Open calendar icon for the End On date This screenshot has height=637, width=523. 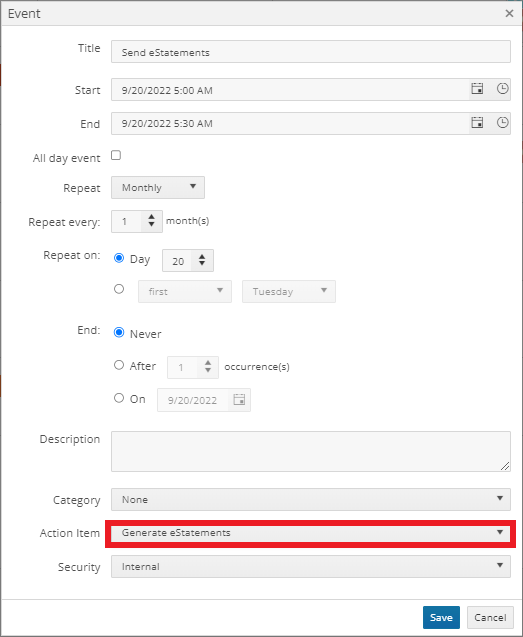click(x=239, y=400)
